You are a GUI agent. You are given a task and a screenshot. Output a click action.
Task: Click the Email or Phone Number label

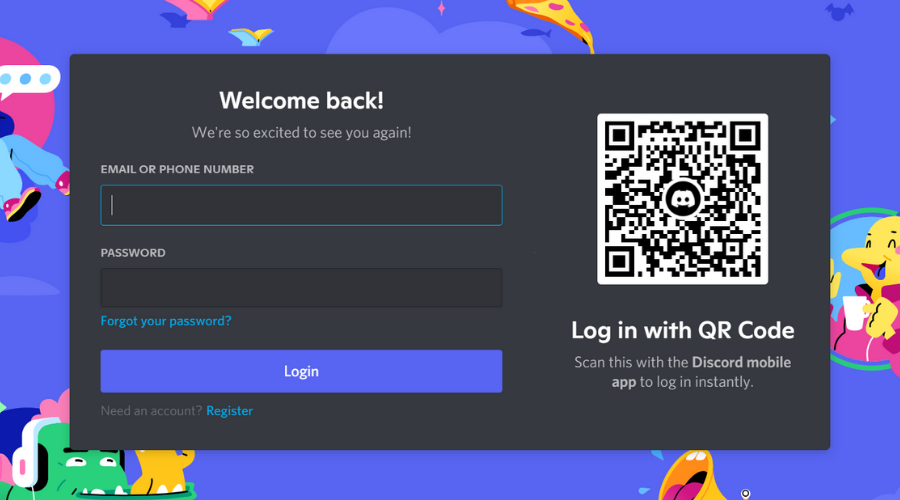(x=177, y=169)
